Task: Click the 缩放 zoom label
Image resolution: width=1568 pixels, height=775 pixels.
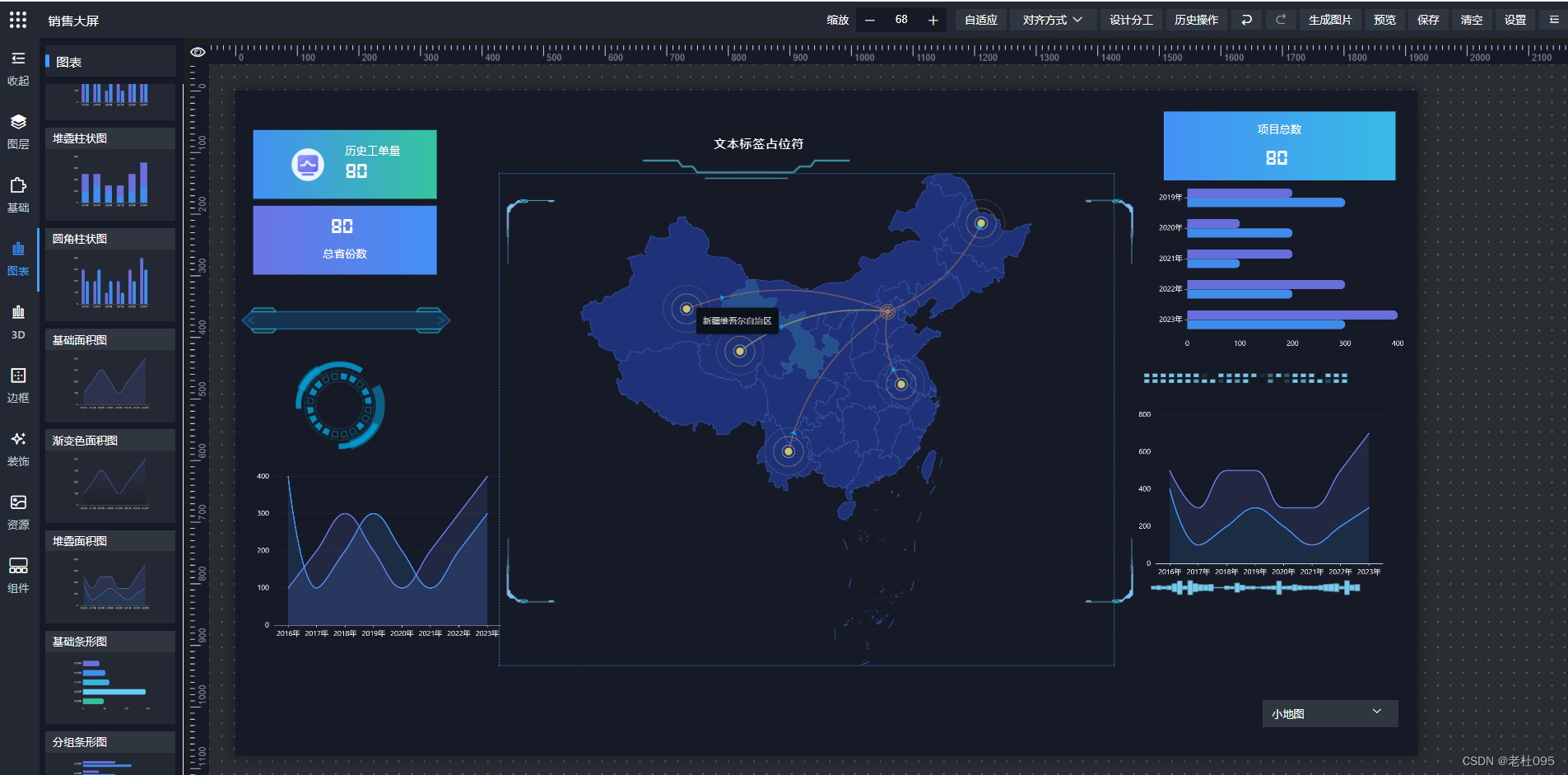Action: click(x=838, y=20)
